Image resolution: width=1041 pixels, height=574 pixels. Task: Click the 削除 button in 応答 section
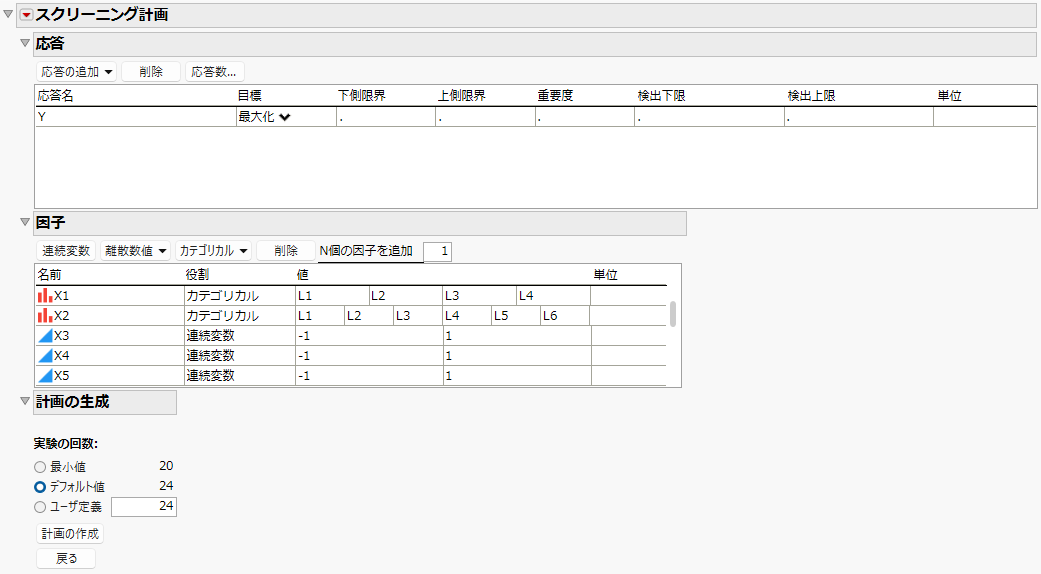(151, 72)
